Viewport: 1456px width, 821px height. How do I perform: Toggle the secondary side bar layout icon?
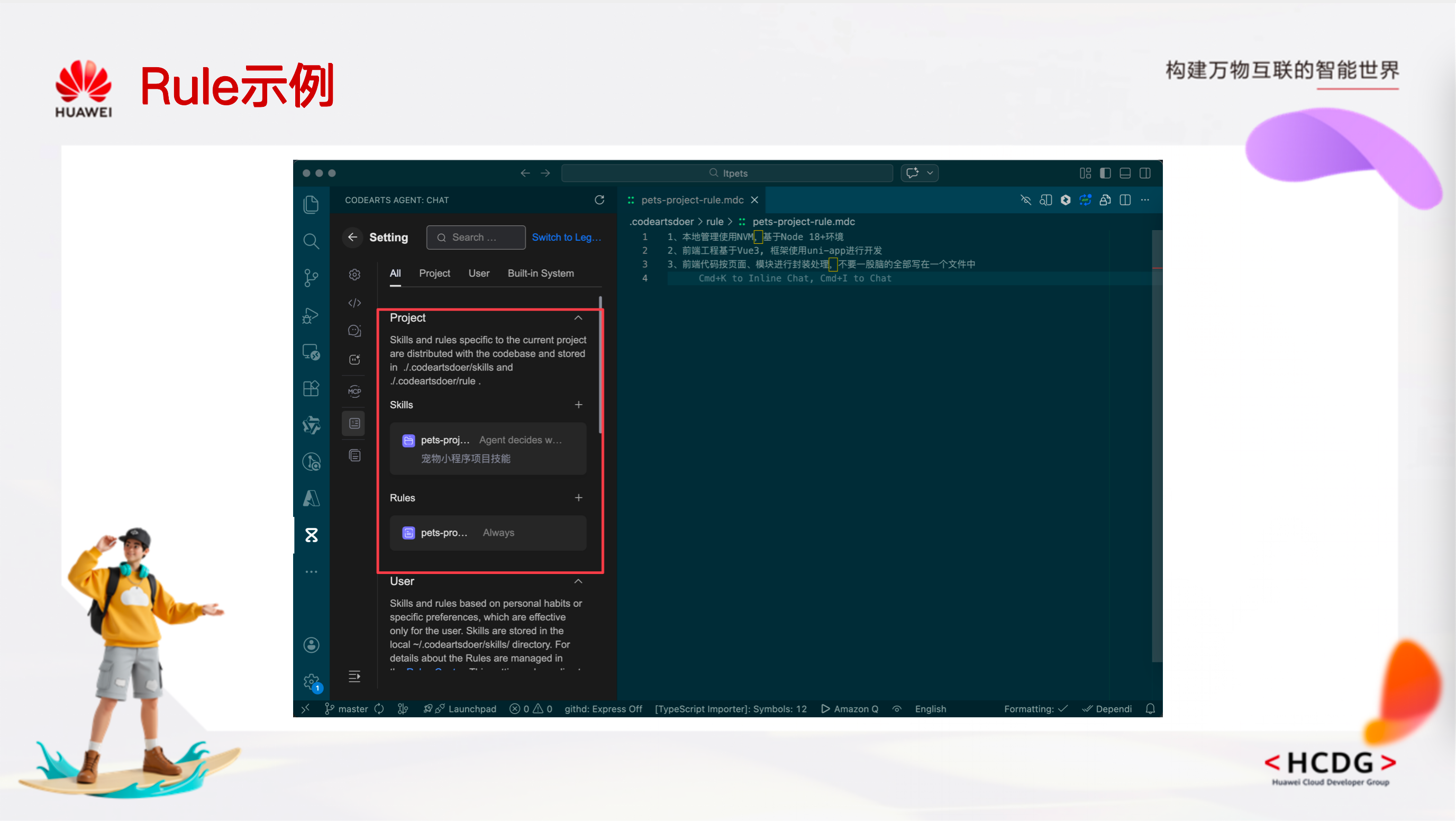[1144, 173]
